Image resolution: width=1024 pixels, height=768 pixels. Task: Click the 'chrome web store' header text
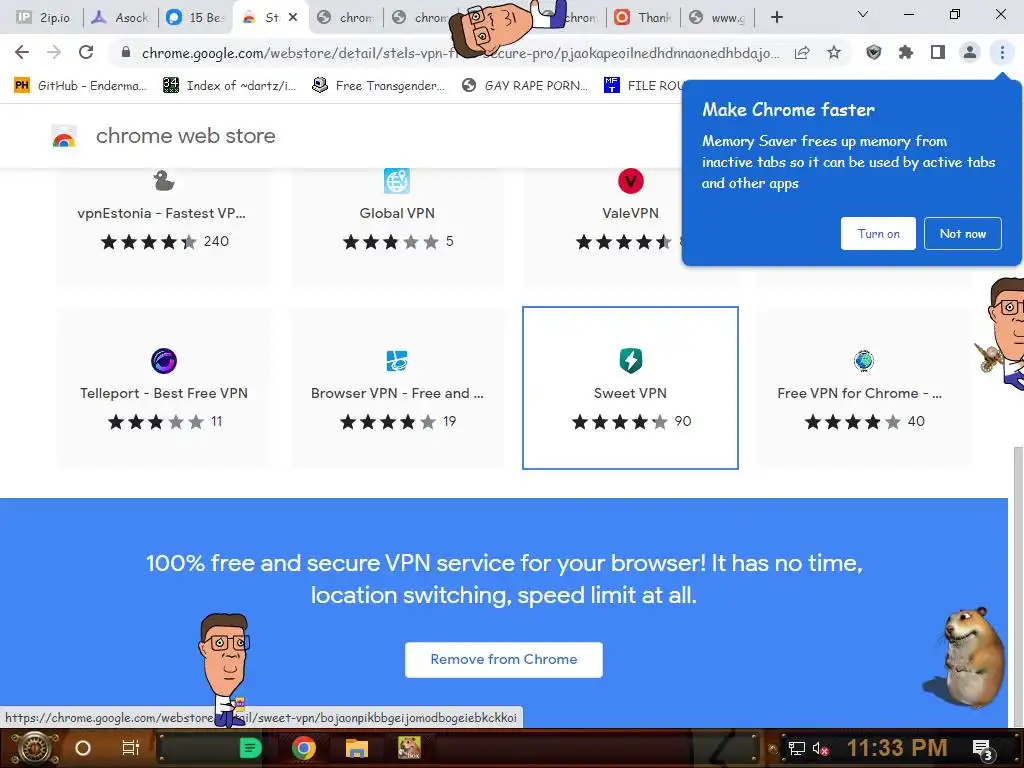185,136
